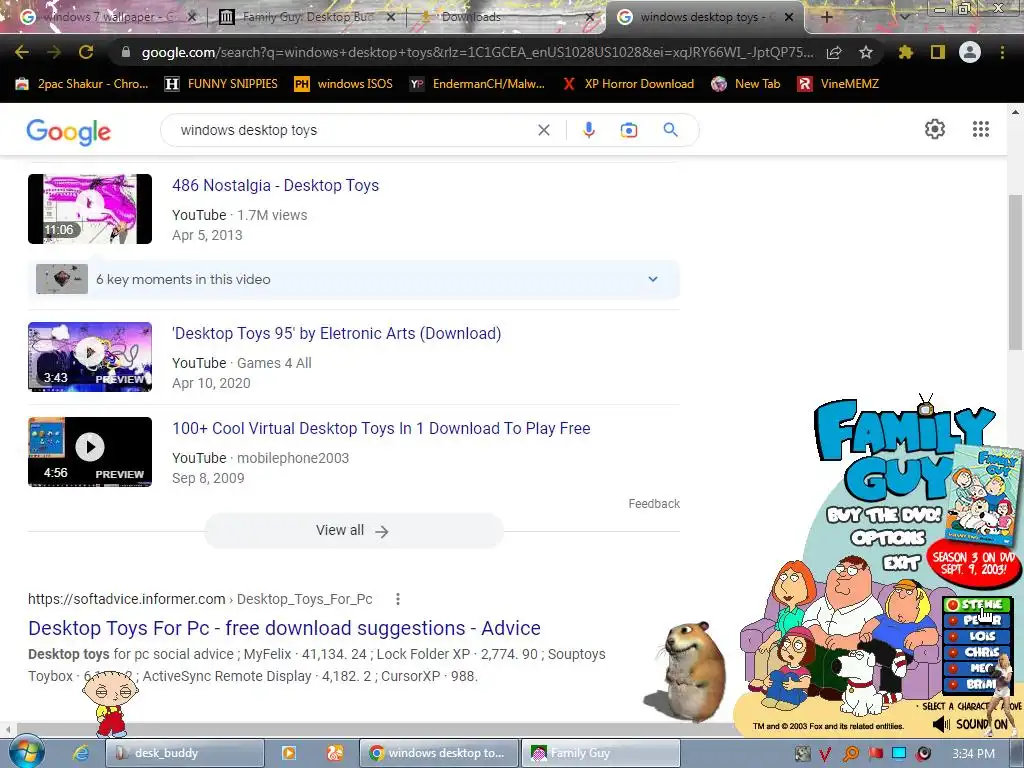Click the red flag tray icon
Image resolution: width=1024 pixels, height=768 pixels.
point(875,754)
